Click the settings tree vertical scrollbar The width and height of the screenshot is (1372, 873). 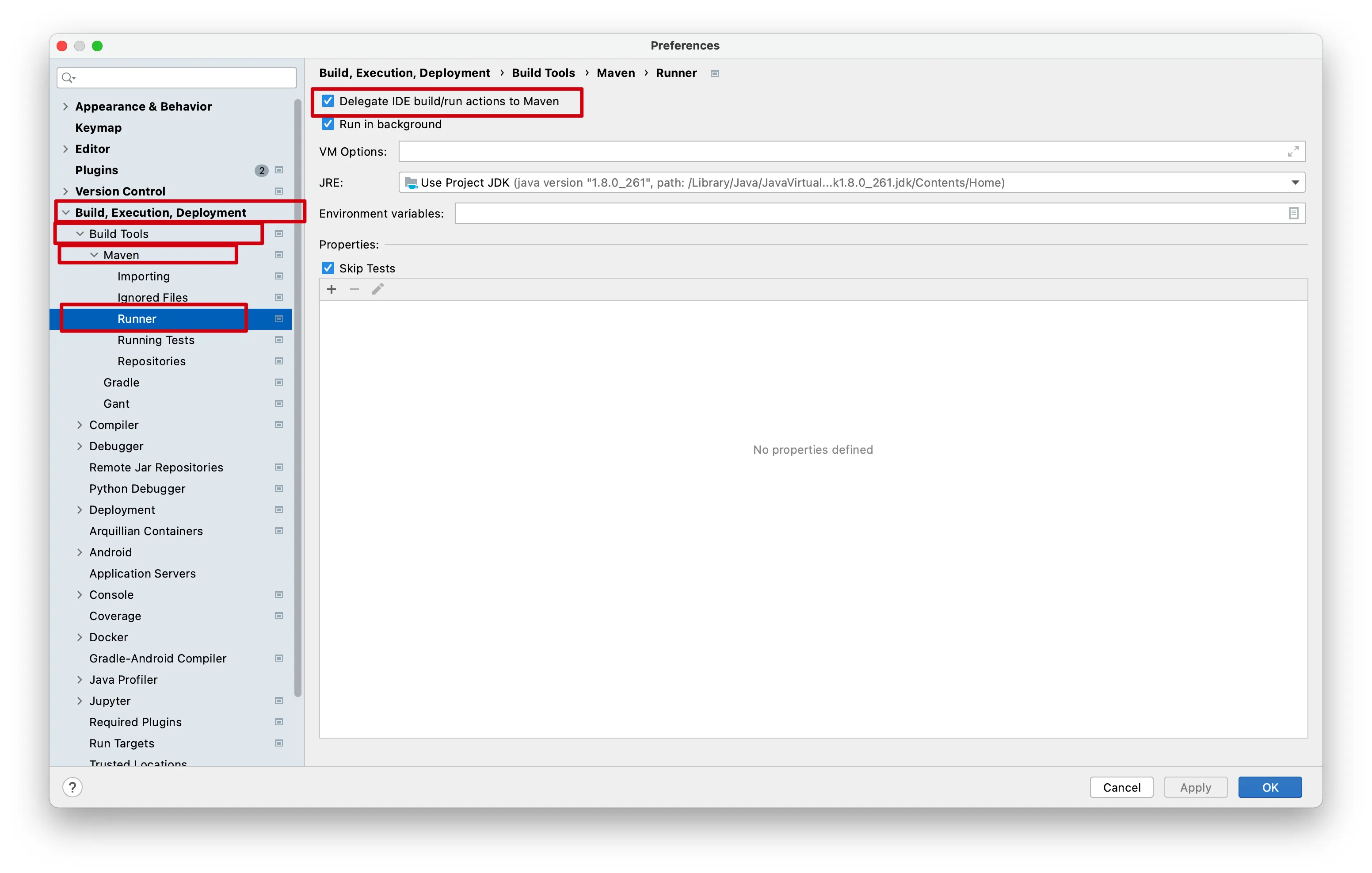(297, 398)
